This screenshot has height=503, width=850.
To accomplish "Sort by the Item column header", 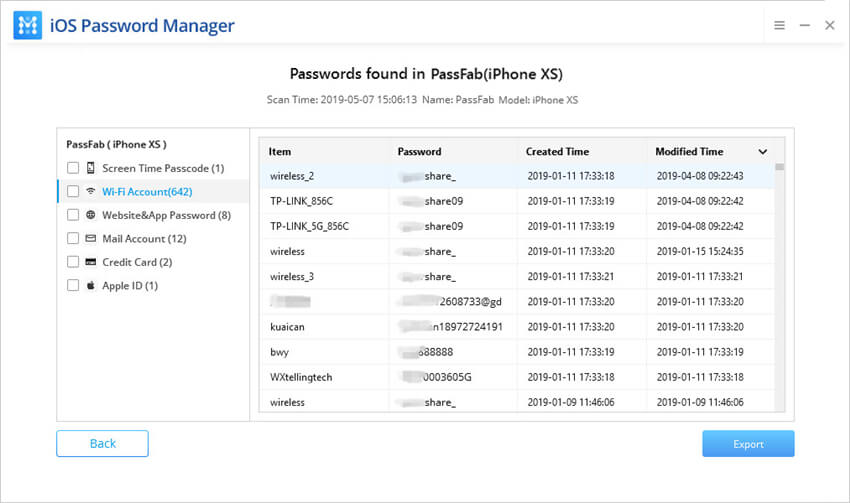I will [280, 152].
